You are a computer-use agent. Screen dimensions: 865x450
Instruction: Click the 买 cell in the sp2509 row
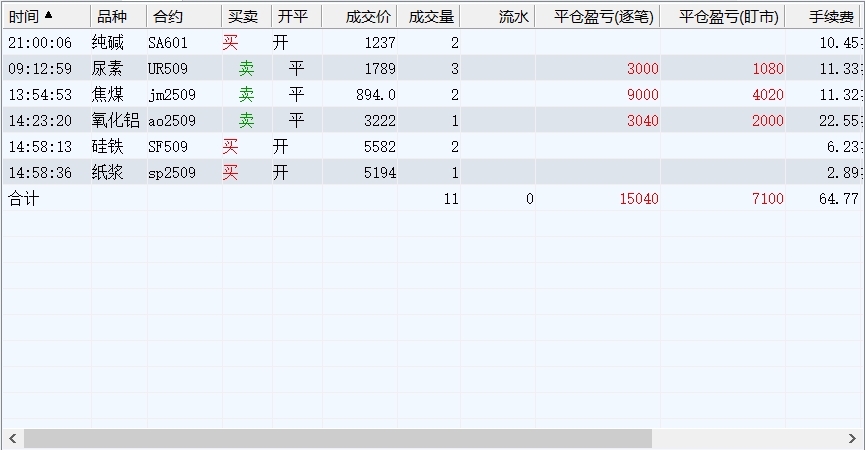point(231,172)
